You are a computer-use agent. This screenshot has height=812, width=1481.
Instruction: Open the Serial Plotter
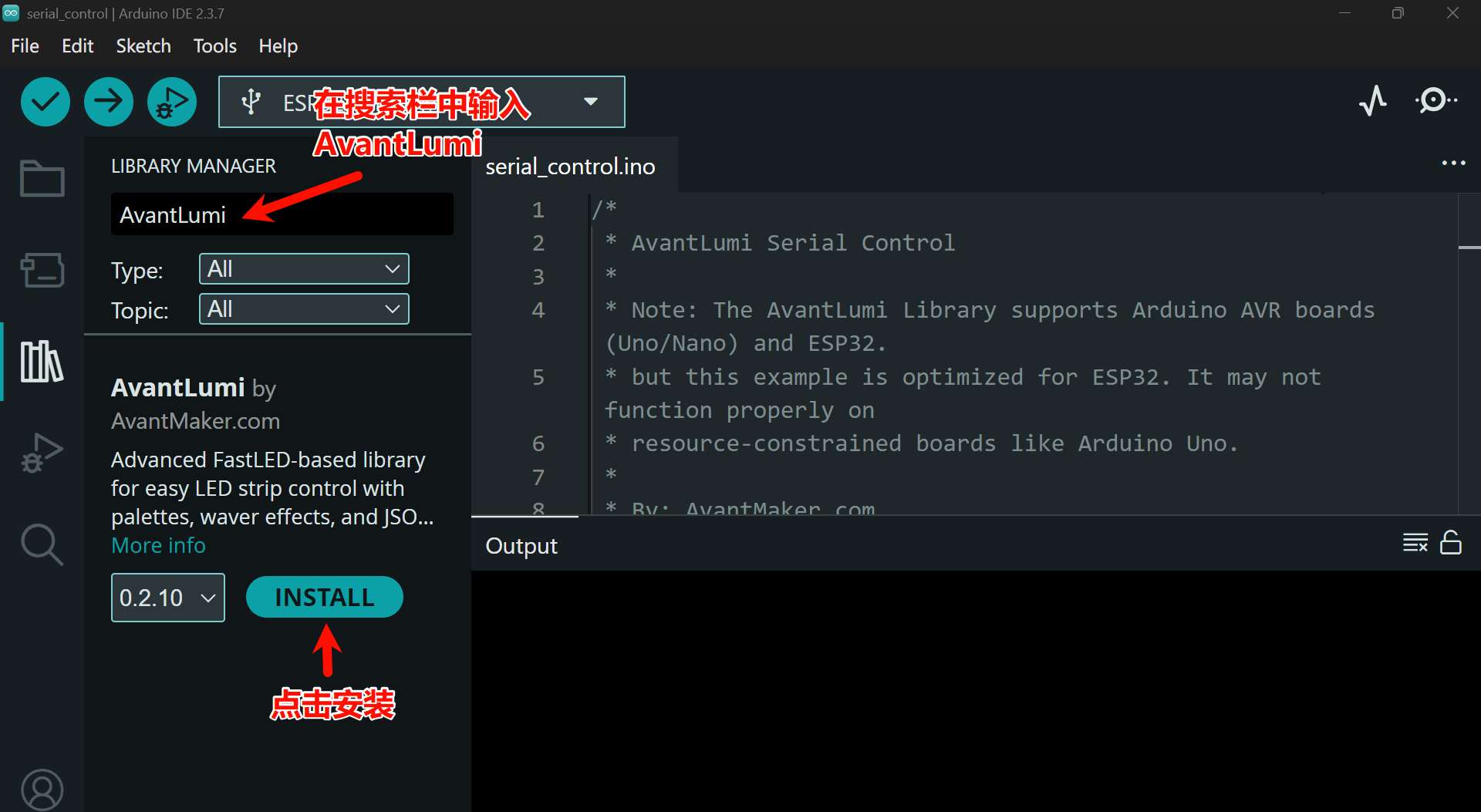1373,101
